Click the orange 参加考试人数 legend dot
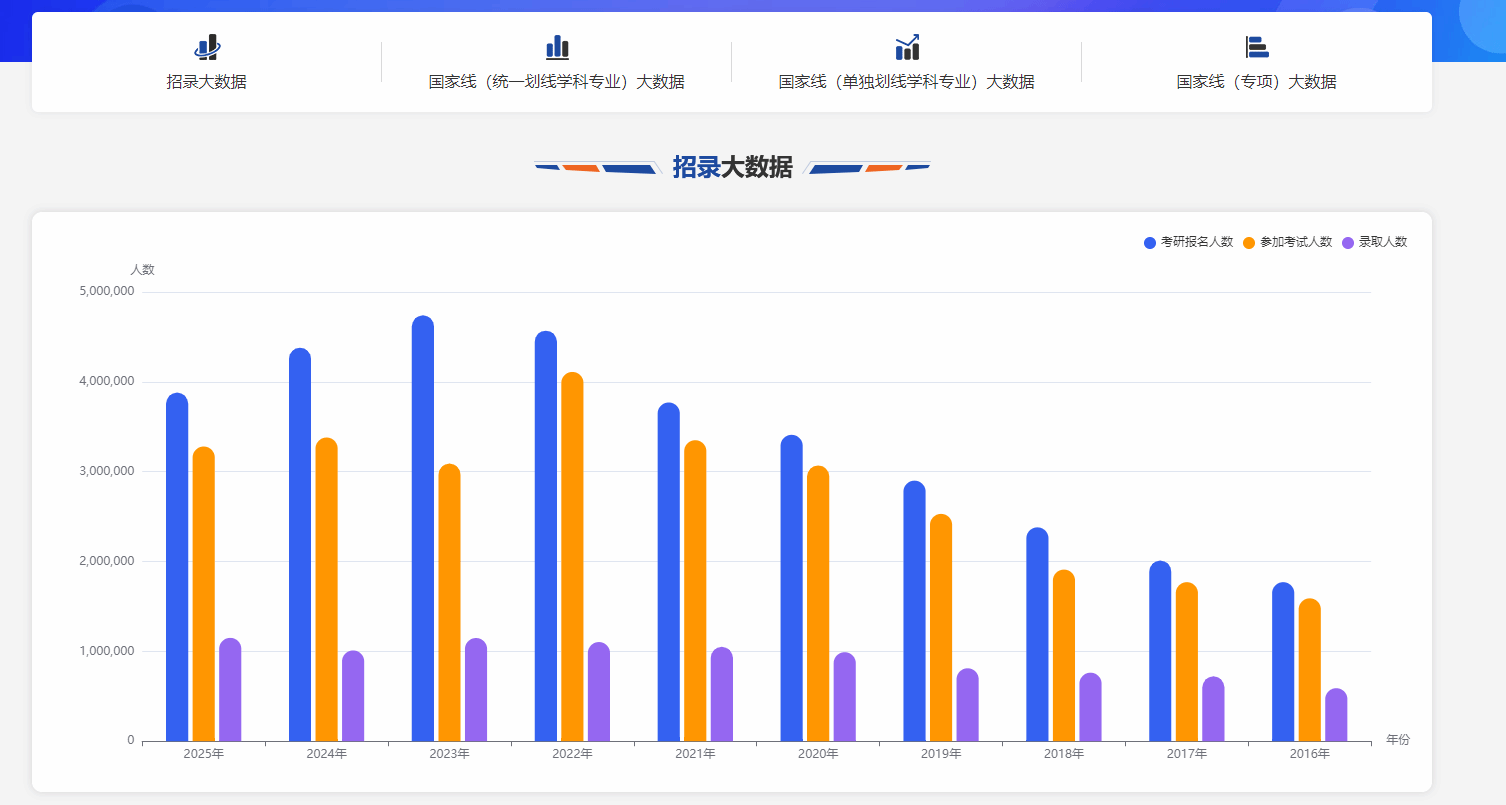 coord(1249,243)
